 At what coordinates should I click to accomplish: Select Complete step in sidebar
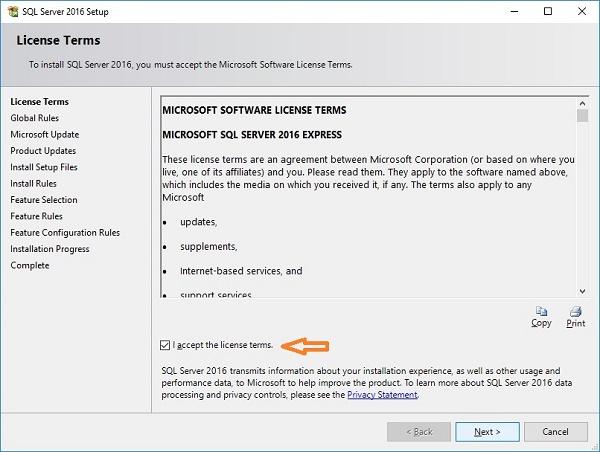click(30, 266)
